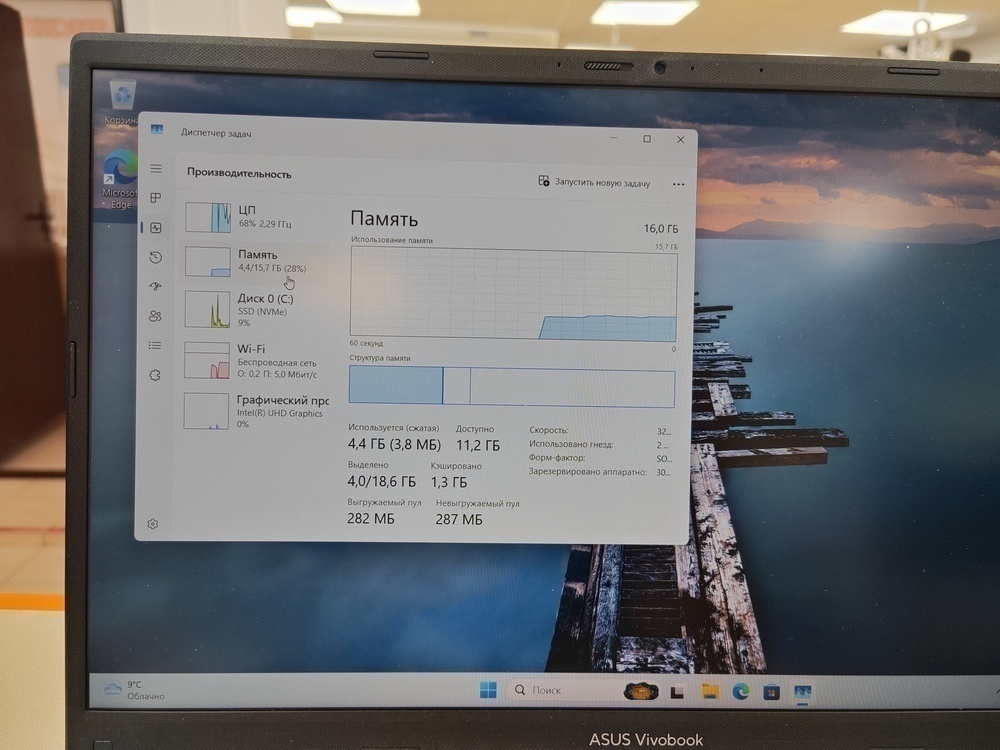Click Запустить новую задачу button
Image resolution: width=1000 pixels, height=750 pixels.
click(x=594, y=183)
